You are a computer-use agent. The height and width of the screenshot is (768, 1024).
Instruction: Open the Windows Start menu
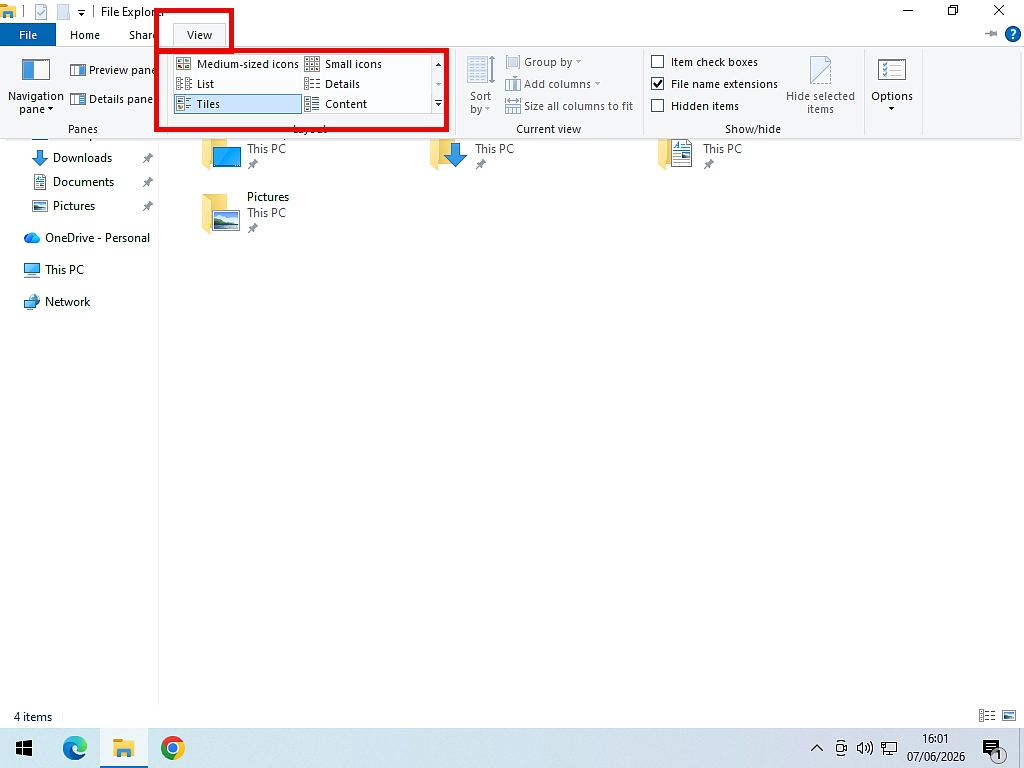tap(24, 748)
